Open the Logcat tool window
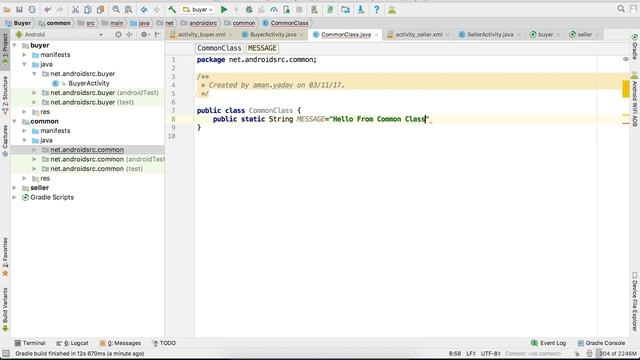This screenshot has width=640, height=360. point(72,343)
